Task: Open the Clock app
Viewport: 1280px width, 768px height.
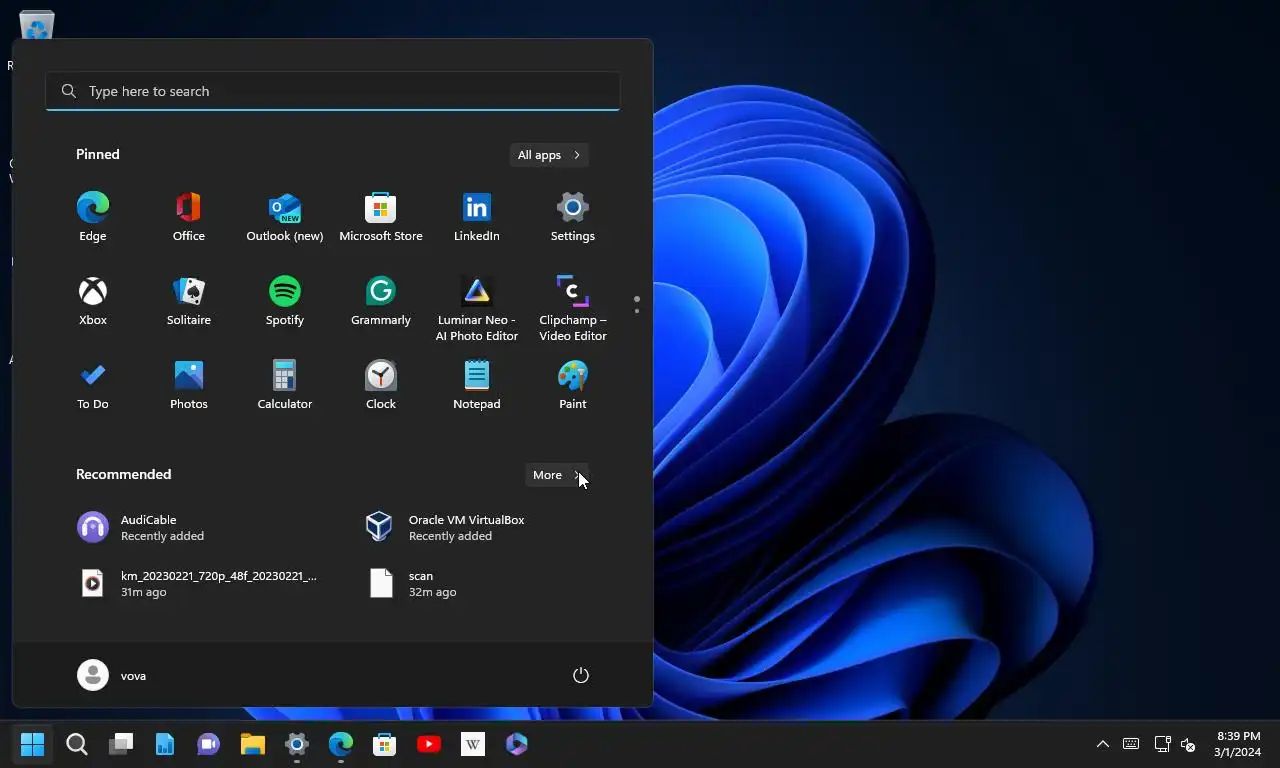Action: point(381,385)
